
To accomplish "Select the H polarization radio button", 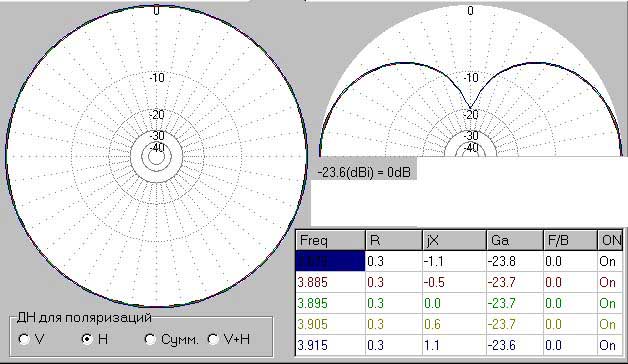I will tap(87, 339).
